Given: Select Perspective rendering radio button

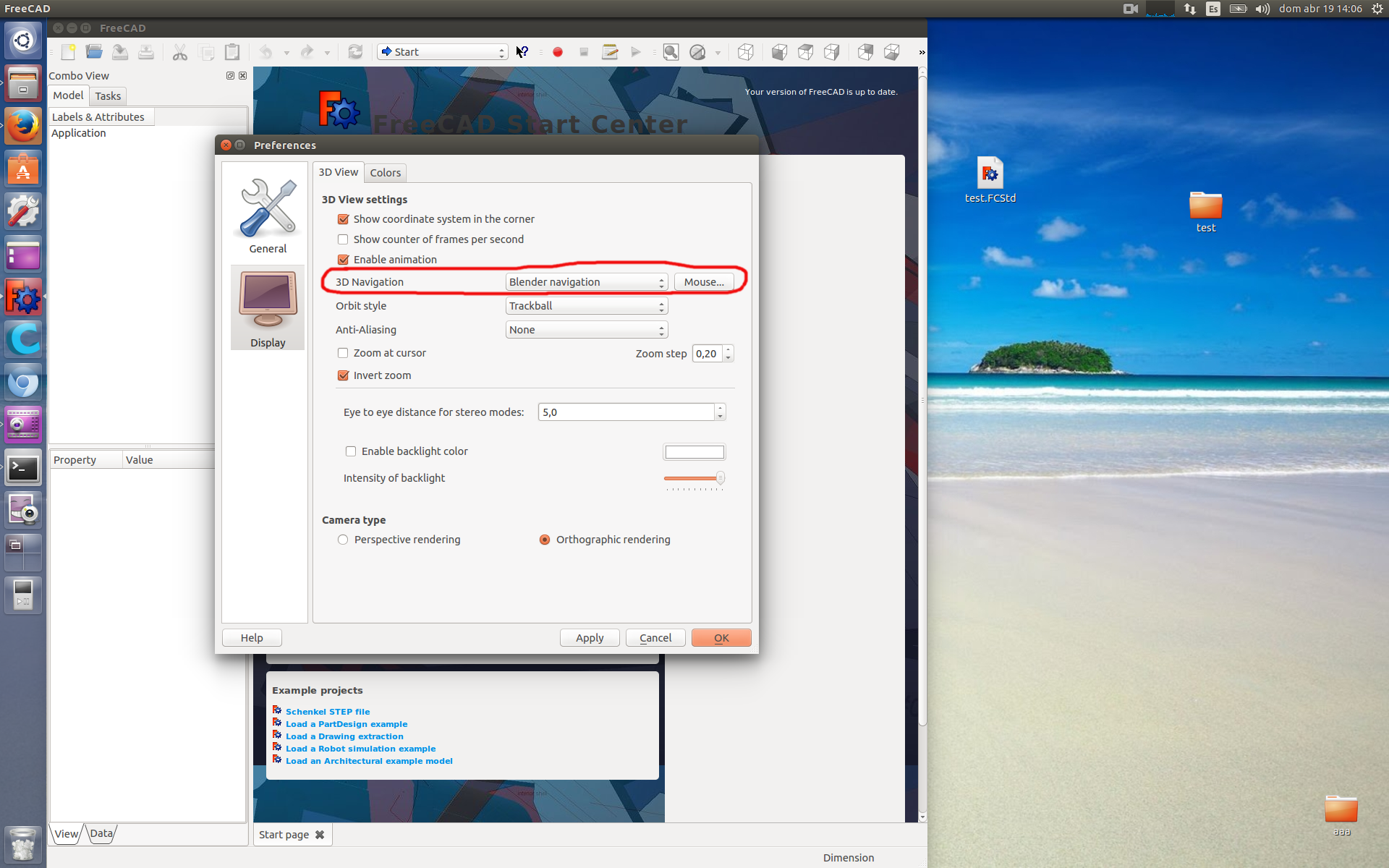Looking at the screenshot, I should 343,540.
